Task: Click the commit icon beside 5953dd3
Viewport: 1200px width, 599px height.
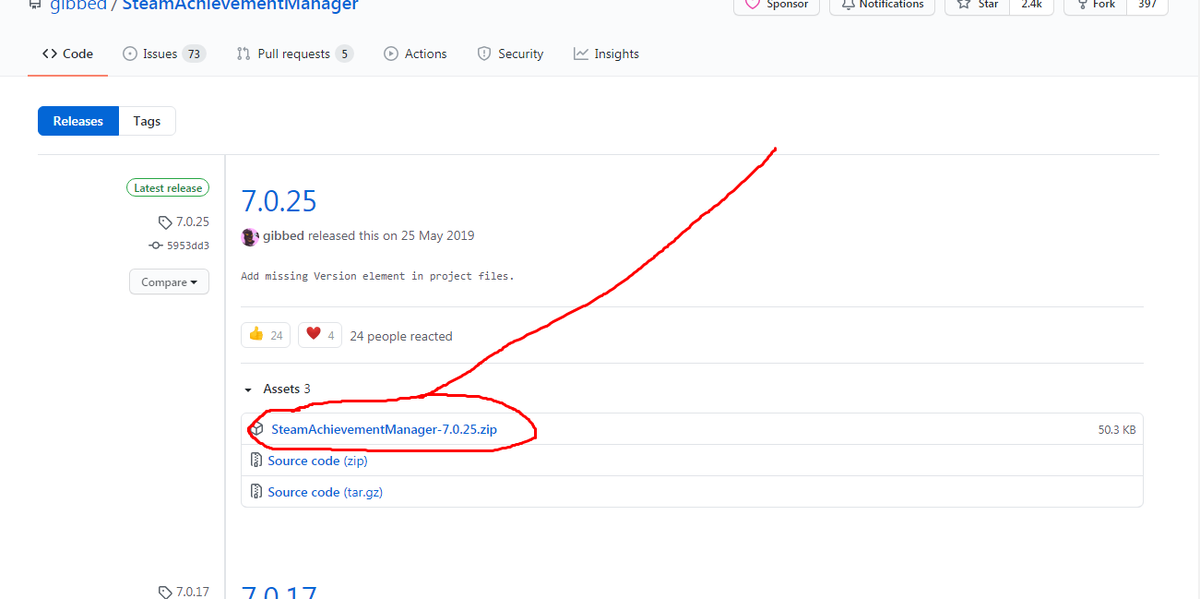Action: point(155,245)
